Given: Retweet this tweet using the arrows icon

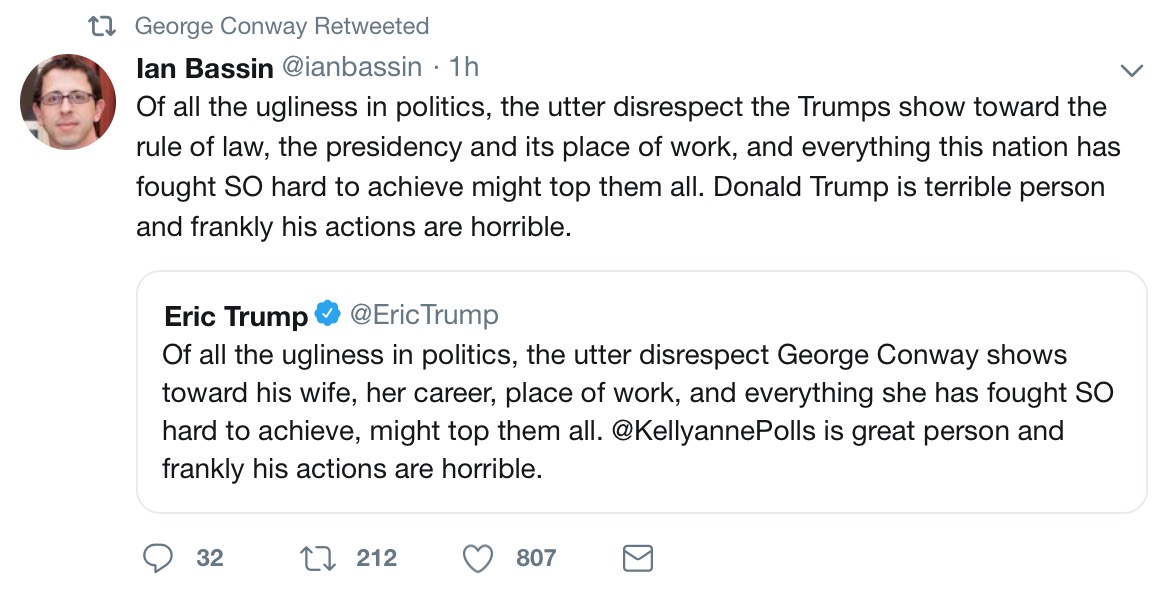Looking at the screenshot, I should (x=317, y=557).
